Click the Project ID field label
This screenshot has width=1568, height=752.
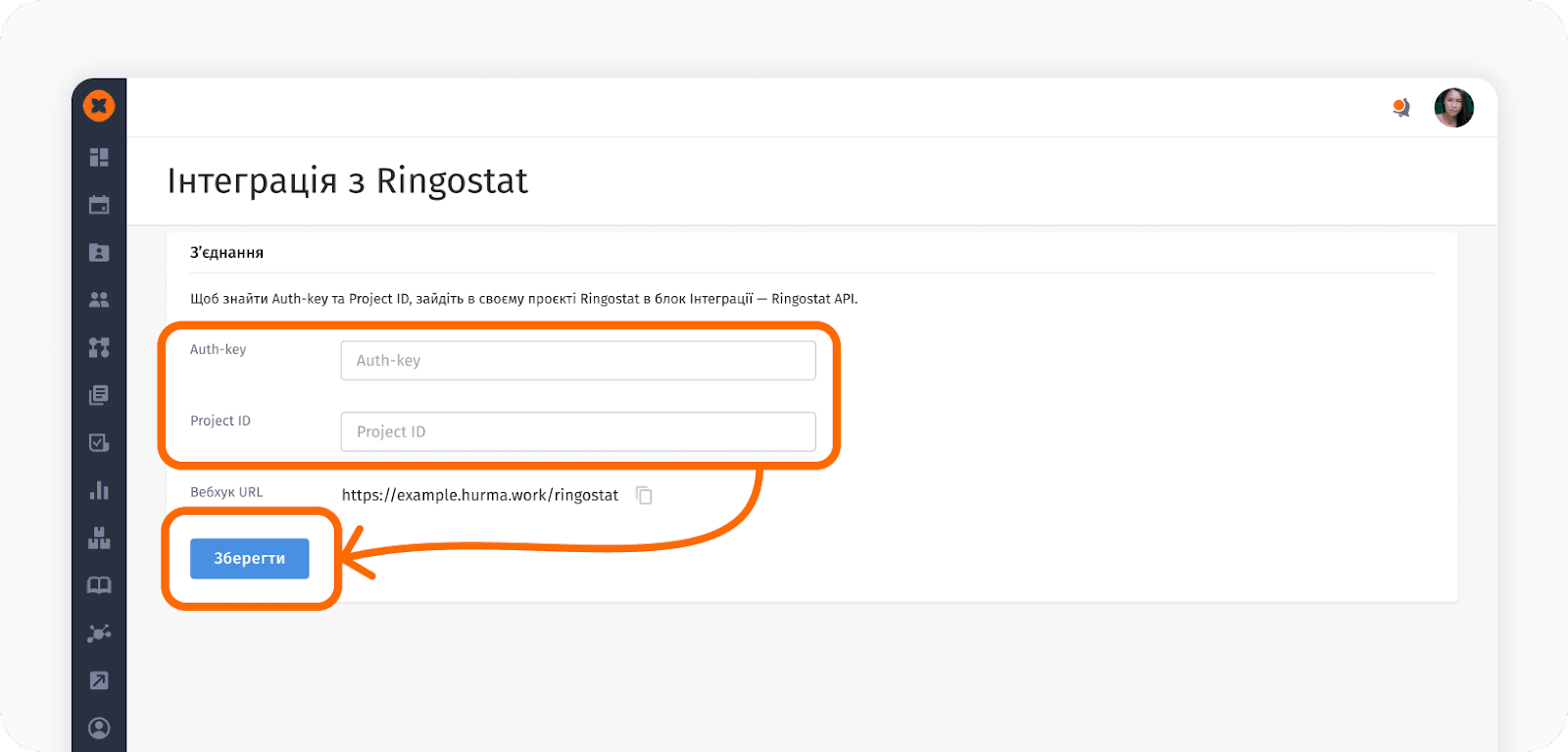click(x=220, y=421)
